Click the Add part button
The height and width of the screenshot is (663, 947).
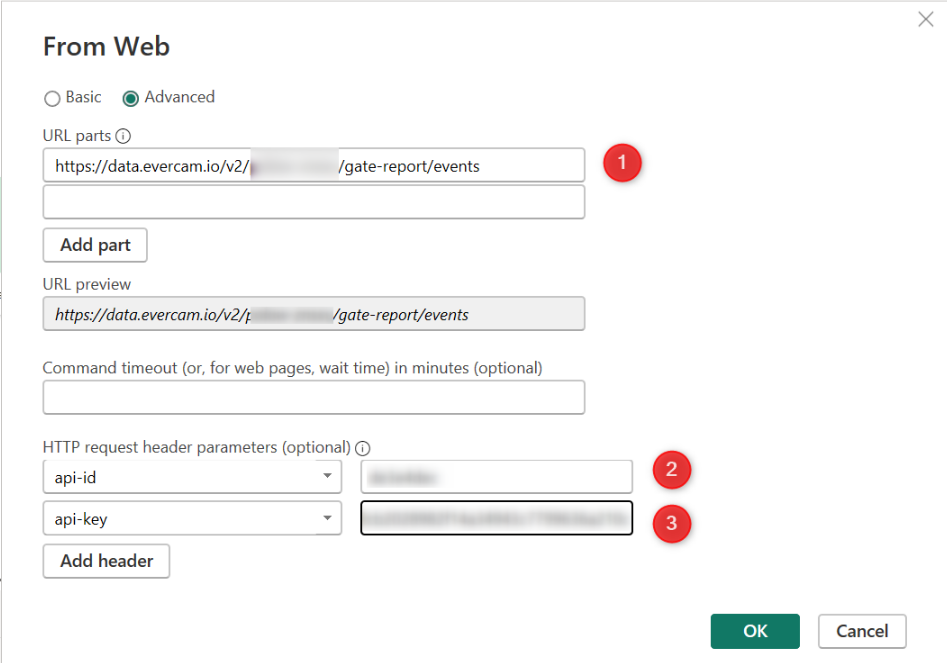pyautogui.click(x=95, y=245)
